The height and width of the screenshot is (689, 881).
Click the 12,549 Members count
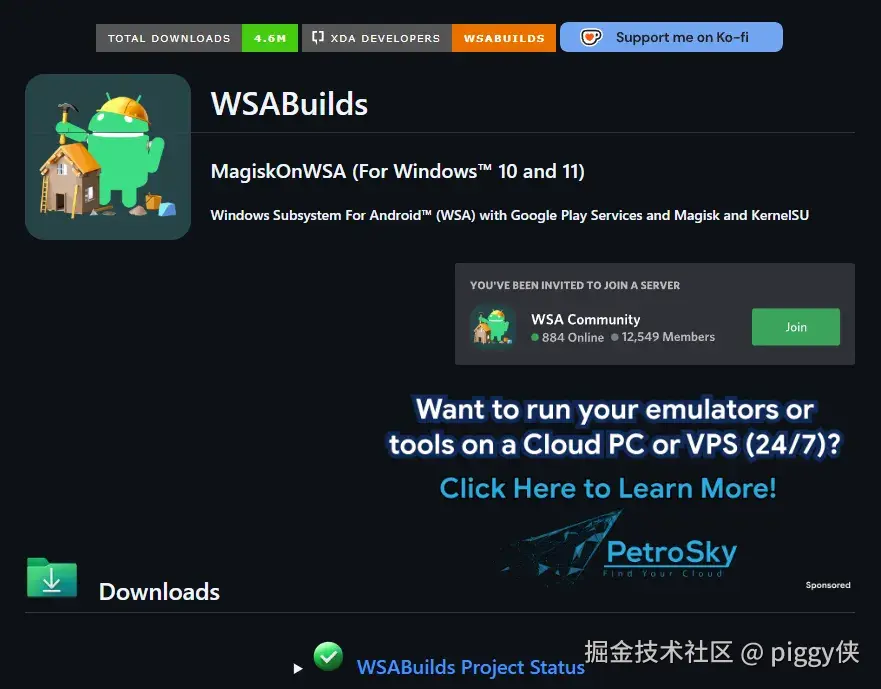click(x=663, y=337)
